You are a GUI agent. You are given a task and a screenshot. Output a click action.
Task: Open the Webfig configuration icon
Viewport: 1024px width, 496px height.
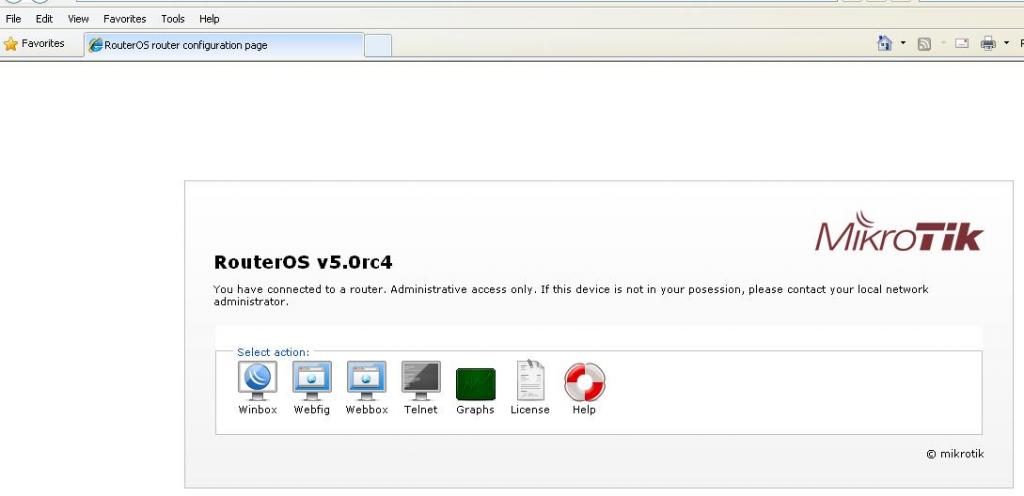click(311, 381)
